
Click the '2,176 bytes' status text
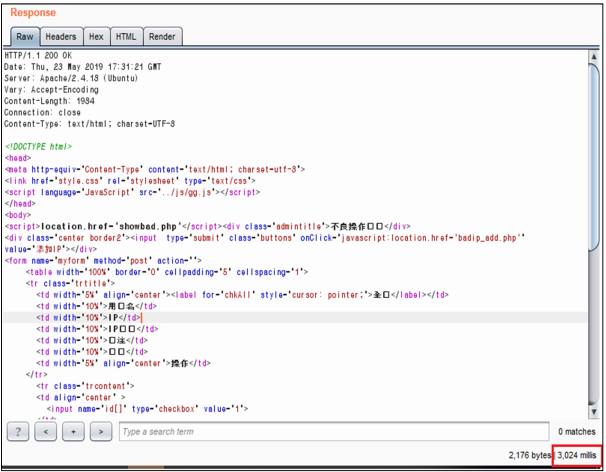[x=529, y=455]
